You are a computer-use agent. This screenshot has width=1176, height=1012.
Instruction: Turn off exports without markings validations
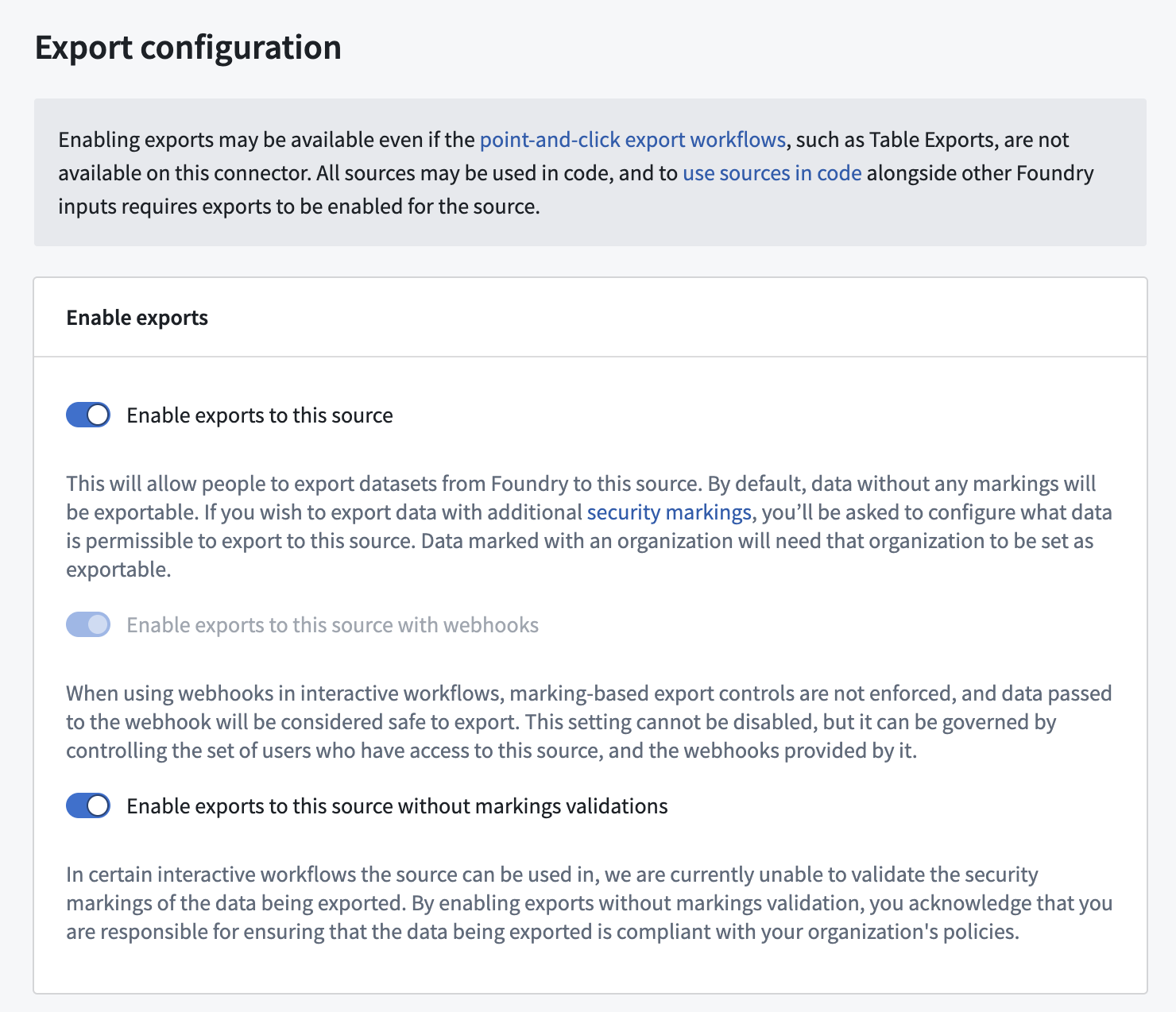pyautogui.click(x=87, y=805)
